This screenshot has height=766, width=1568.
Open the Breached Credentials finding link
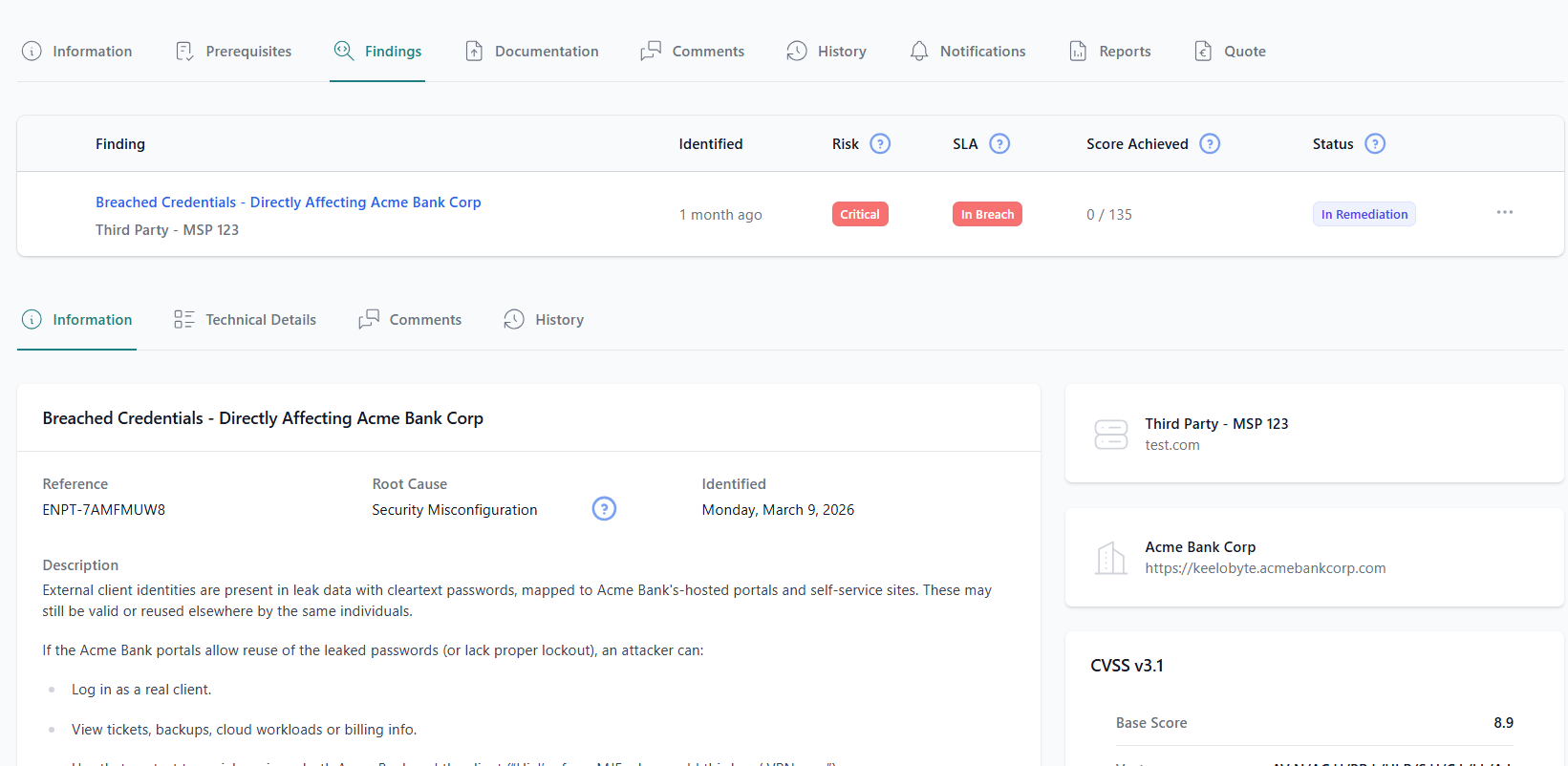(289, 202)
